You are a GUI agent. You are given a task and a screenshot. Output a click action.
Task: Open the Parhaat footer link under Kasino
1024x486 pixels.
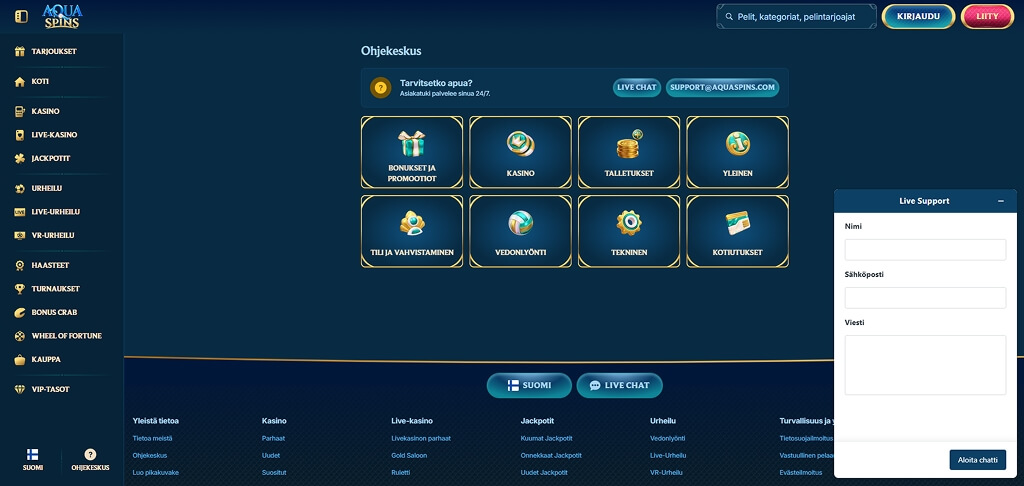(x=273, y=438)
